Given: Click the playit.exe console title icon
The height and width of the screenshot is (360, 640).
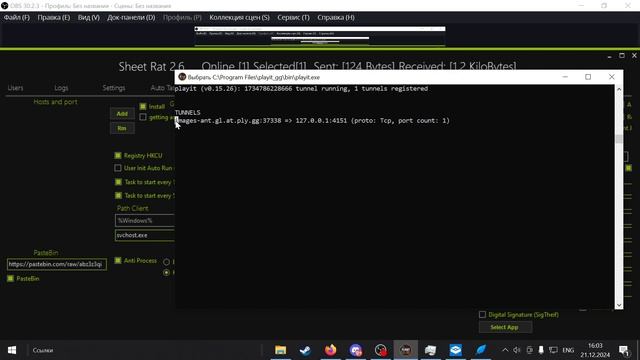Looking at the screenshot, I should (182, 77).
